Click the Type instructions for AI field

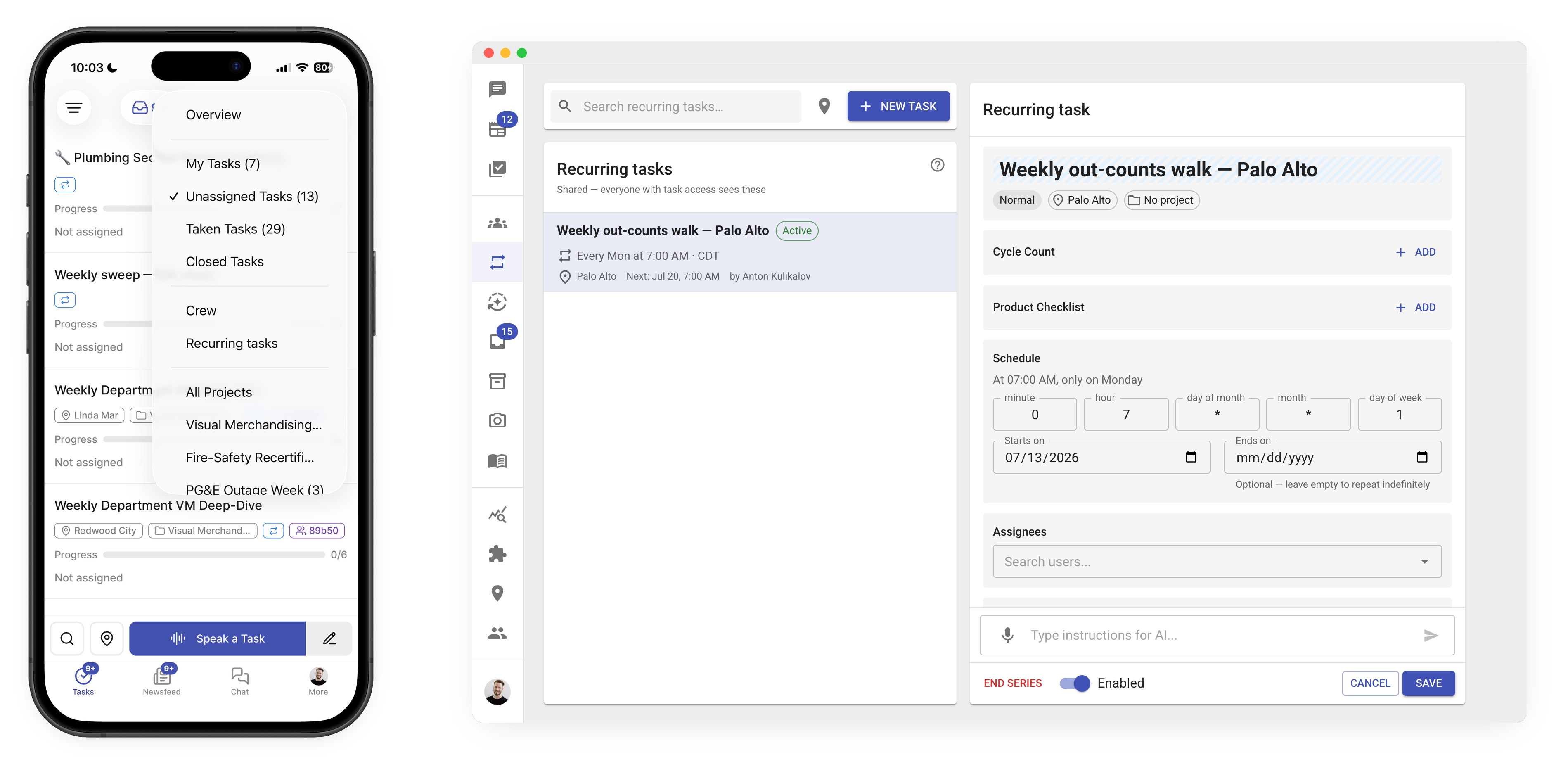[x=1217, y=635]
